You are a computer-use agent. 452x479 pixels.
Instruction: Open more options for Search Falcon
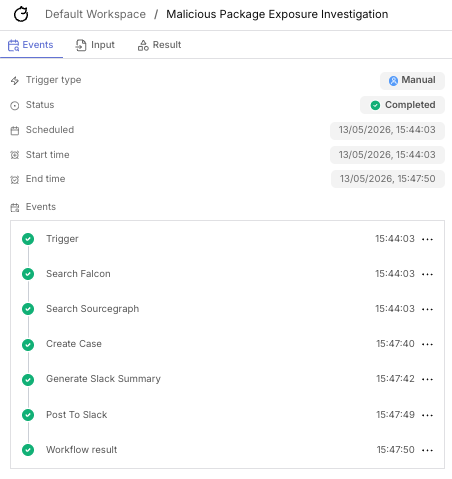(x=427, y=274)
